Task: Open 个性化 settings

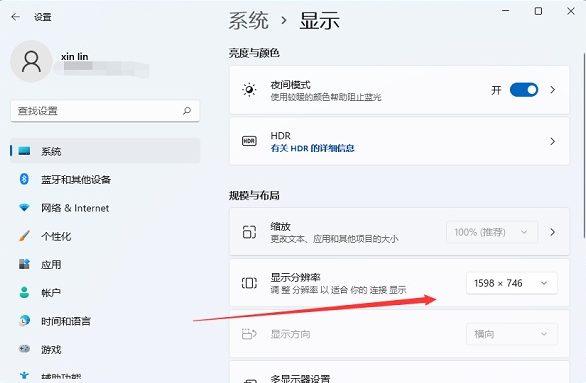Action: pos(105,236)
